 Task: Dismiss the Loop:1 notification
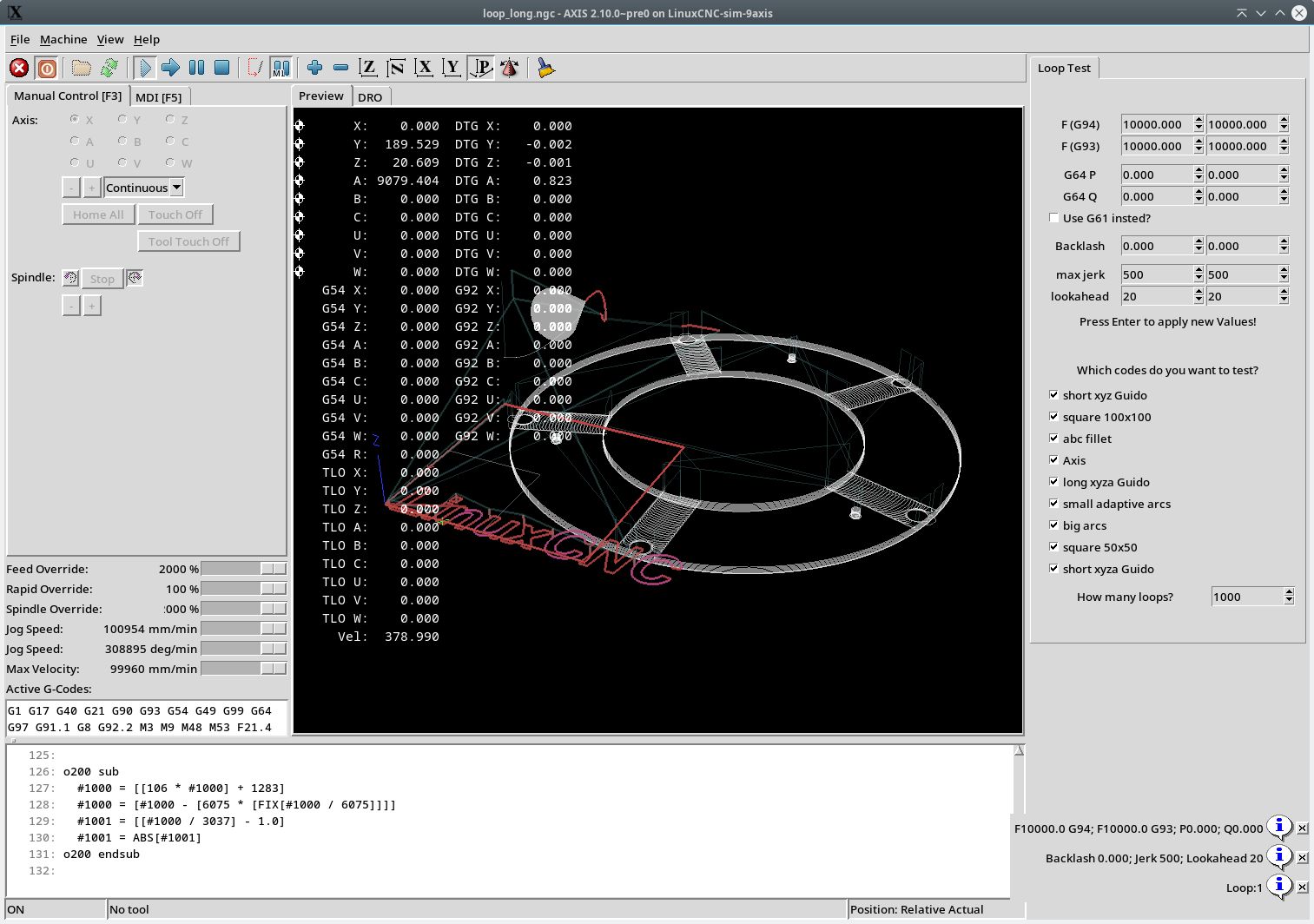[x=1302, y=888]
